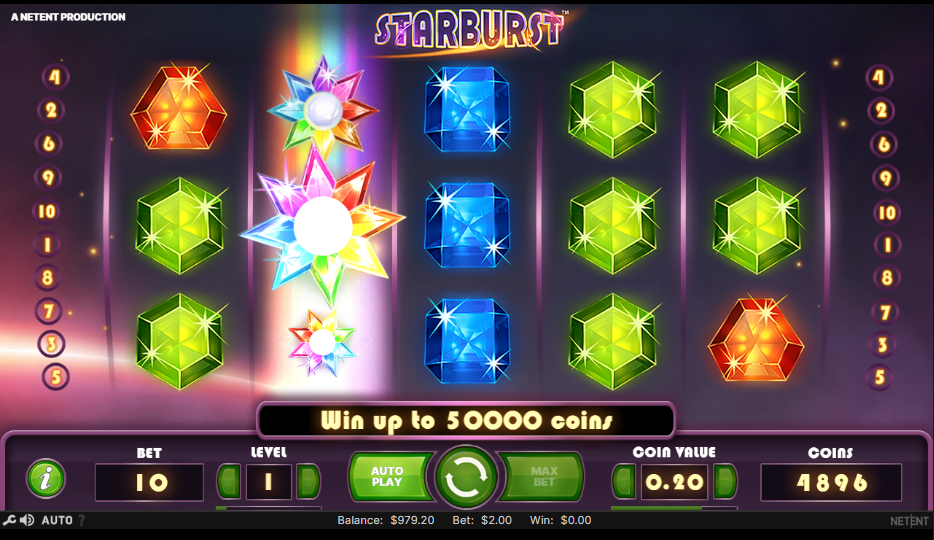This screenshot has width=934, height=540.
Task: Click the level slider bar under Level
Action: (x=269, y=508)
